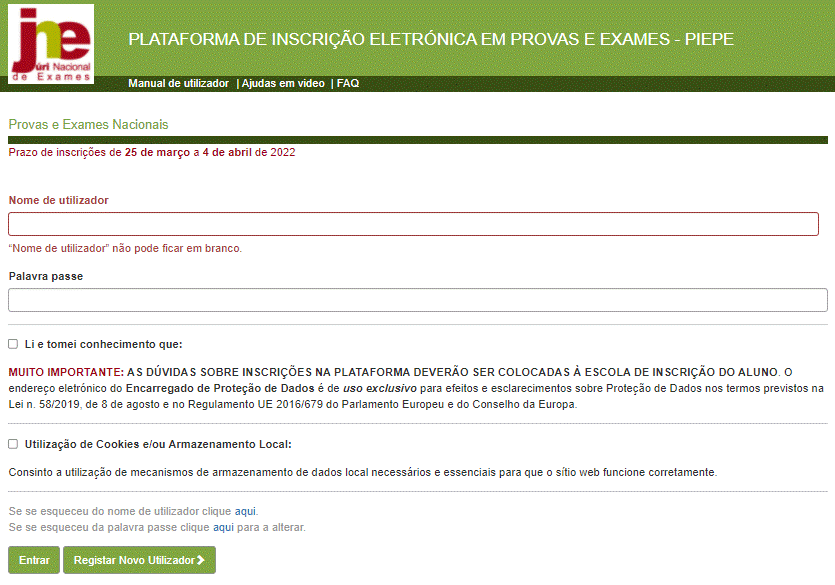Click the Registar Novo Utilizador button
This screenshot has height=585, width=835.
tap(138, 561)
